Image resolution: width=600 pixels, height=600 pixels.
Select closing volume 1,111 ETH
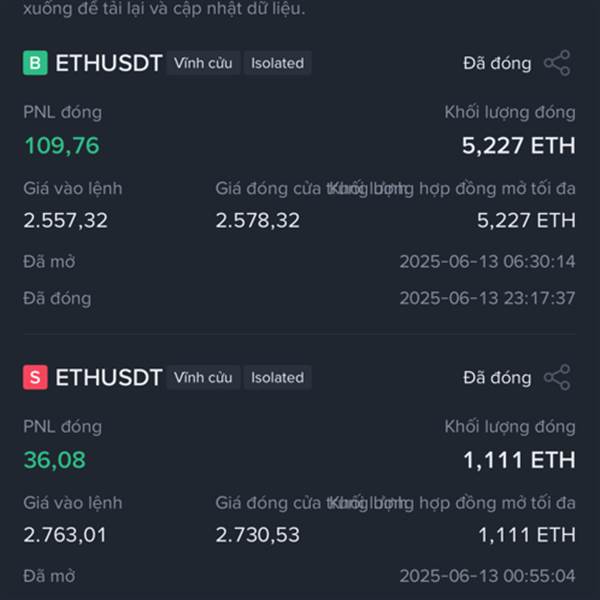tap(519, 460)
